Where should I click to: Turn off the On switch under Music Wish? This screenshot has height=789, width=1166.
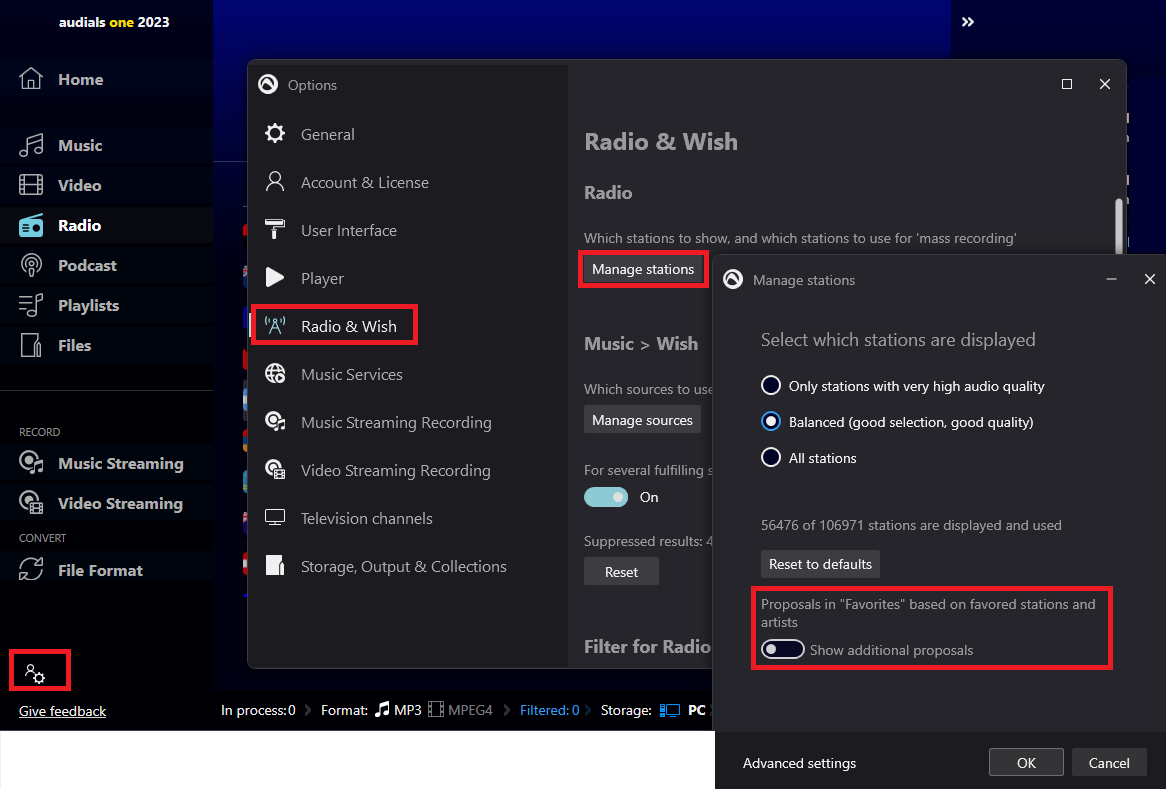click(606, 497)
